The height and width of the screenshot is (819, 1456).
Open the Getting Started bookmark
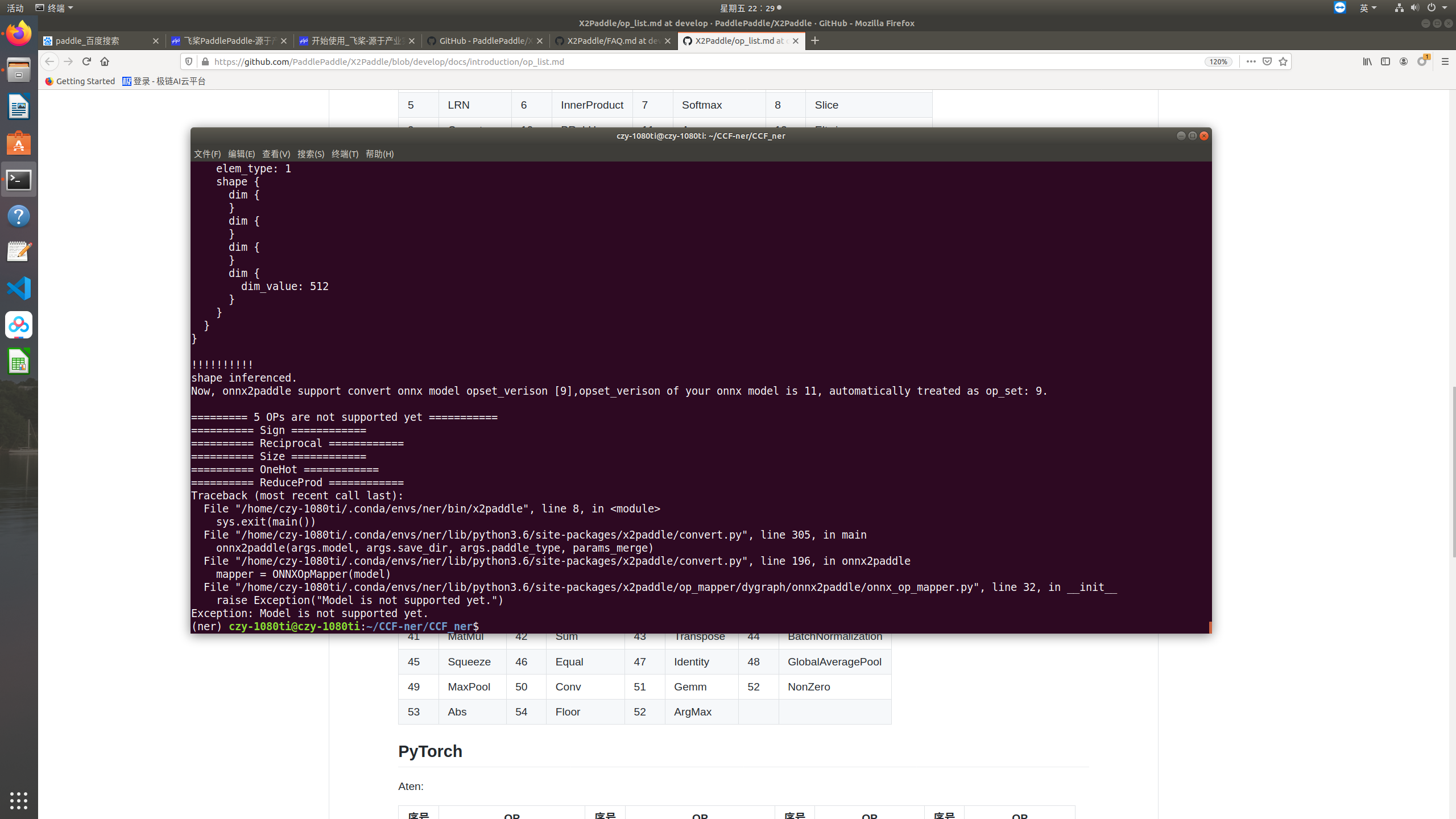coord(80,81)
